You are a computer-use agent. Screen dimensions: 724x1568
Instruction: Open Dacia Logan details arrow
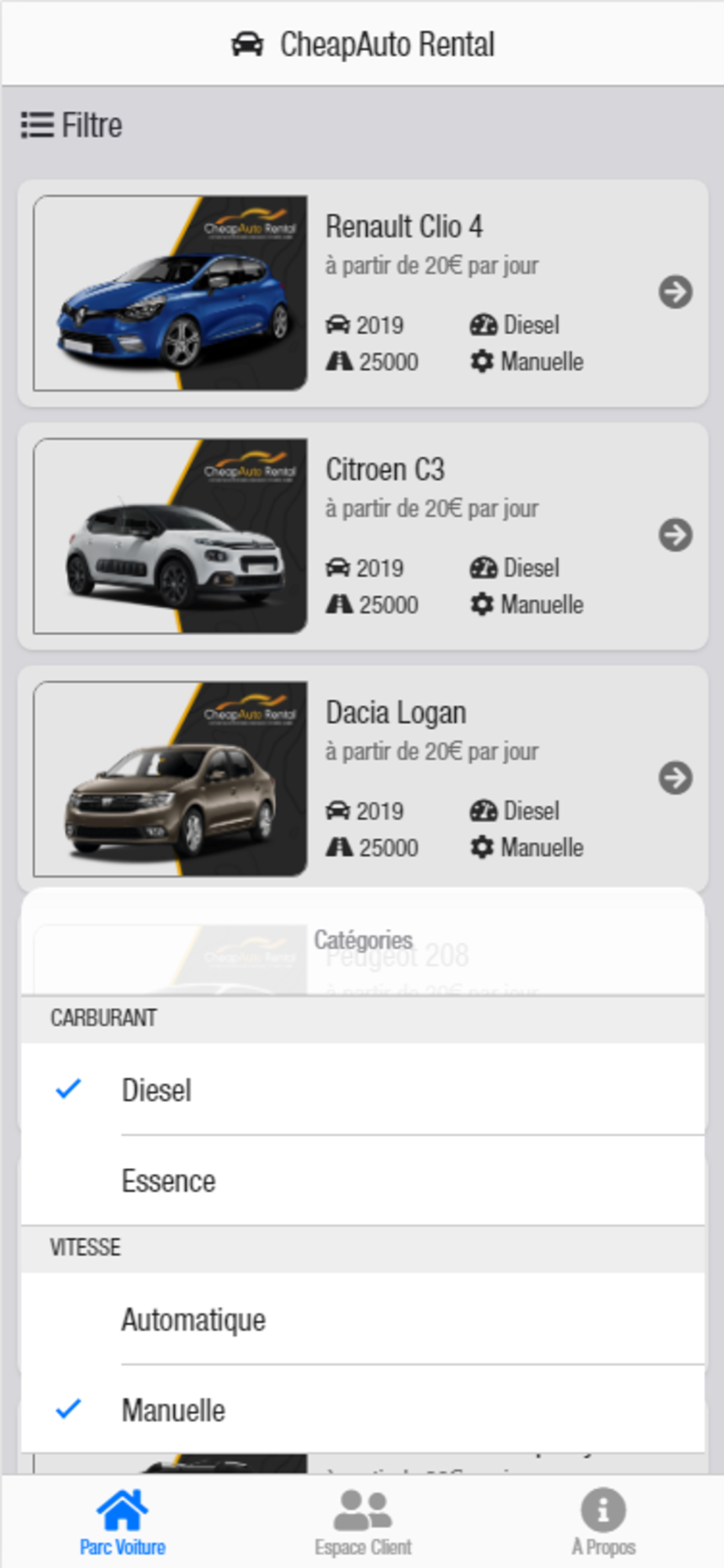pos(675,779)
